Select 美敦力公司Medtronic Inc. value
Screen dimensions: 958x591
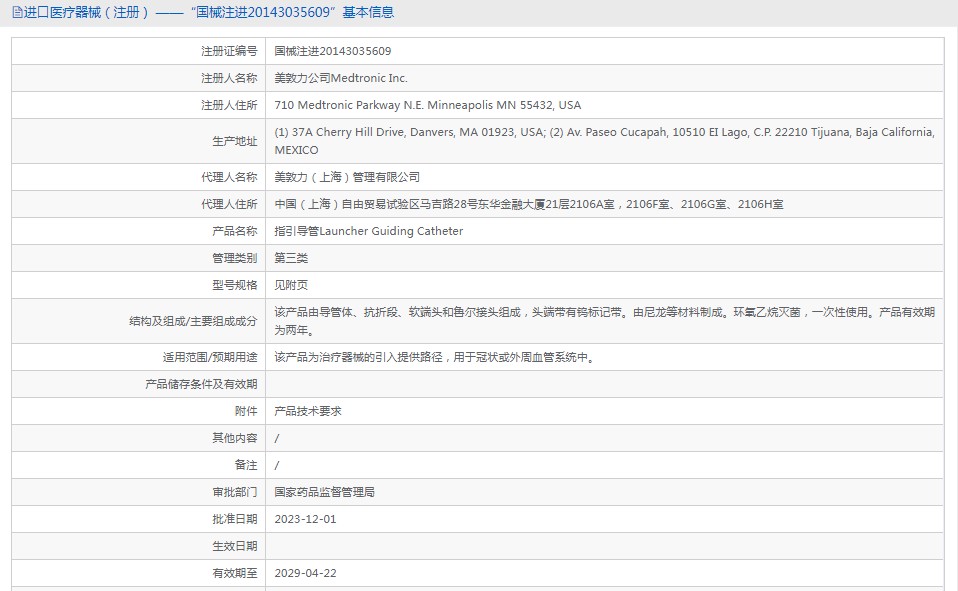pos(341,78)
